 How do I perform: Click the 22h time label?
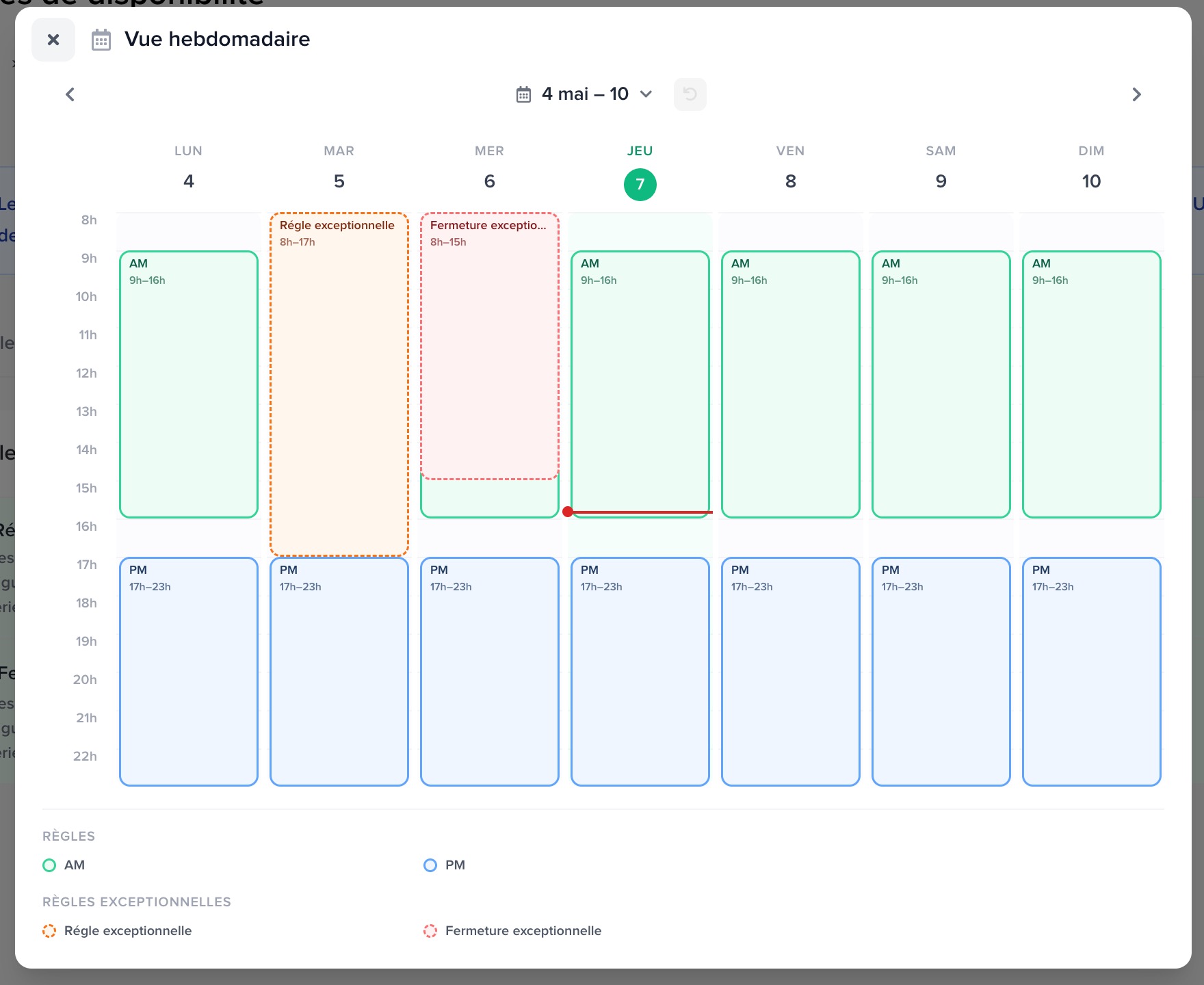[x=86, y=757]
